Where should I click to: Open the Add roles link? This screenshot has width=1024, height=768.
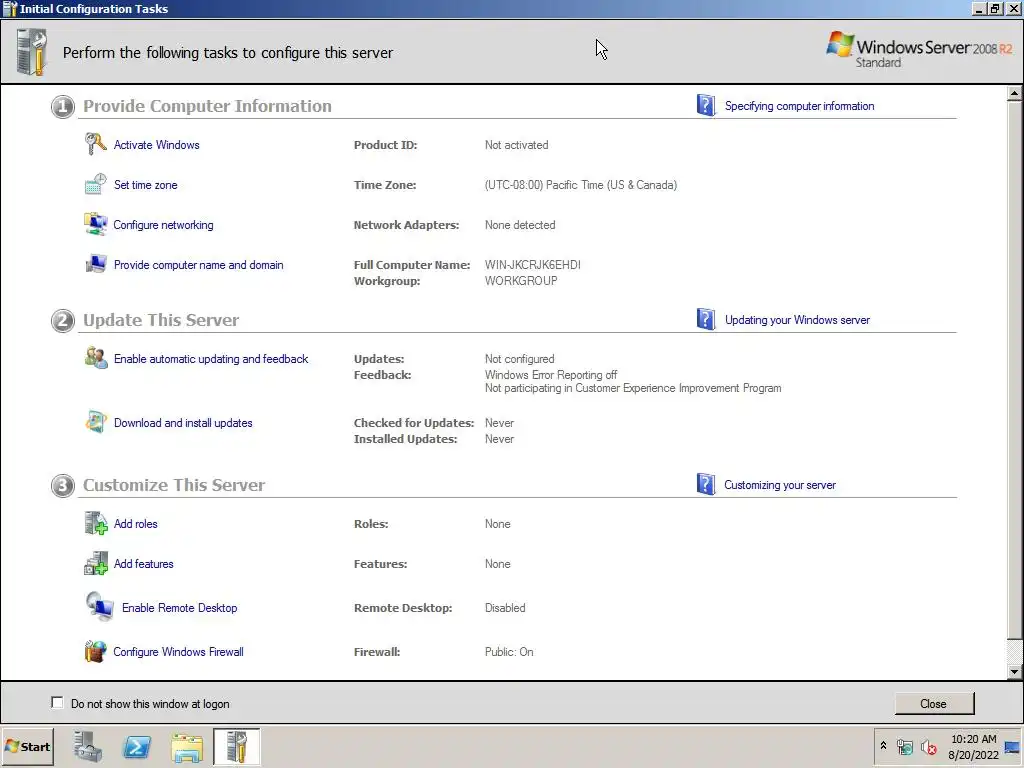coord(136,524)
